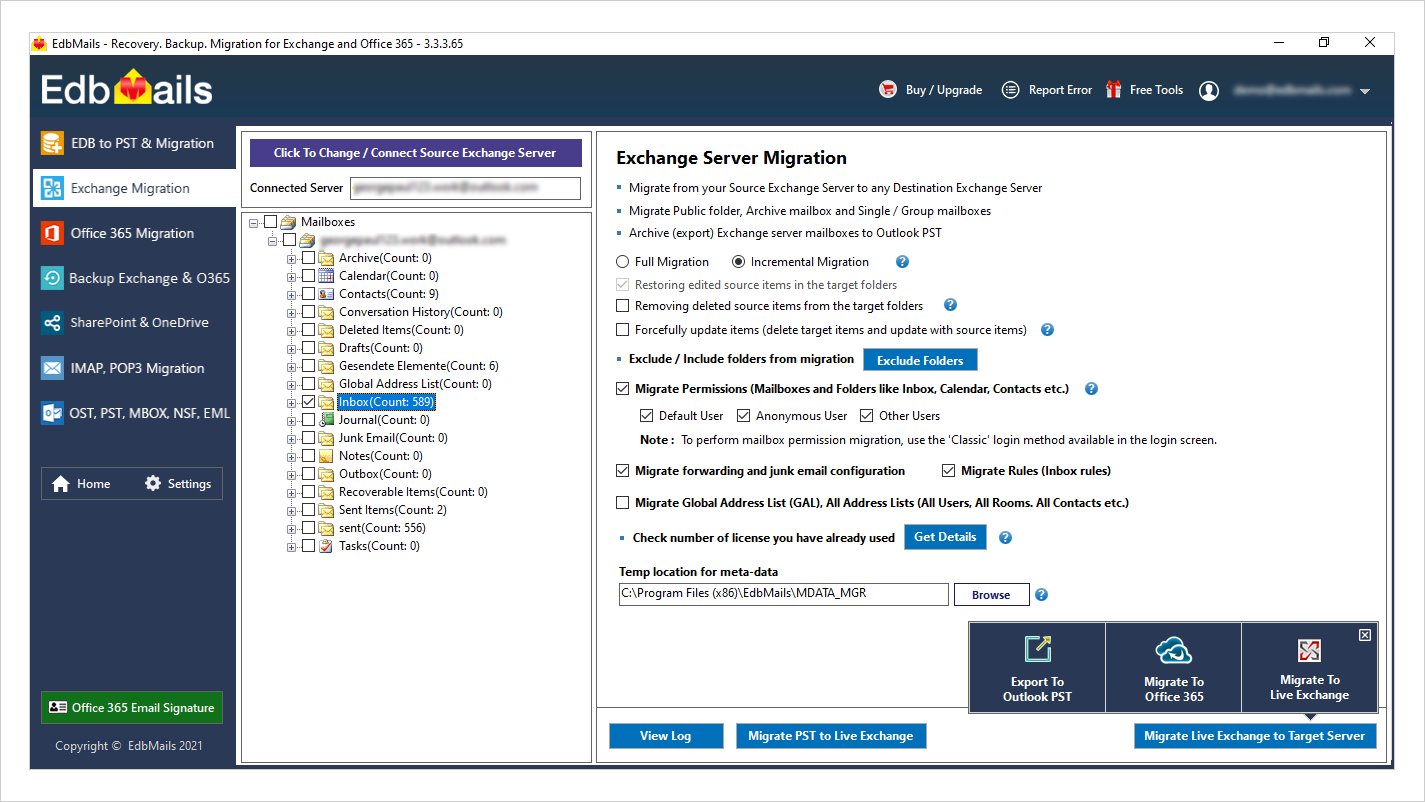Screen dimensions: 1425x802
Task: Open OST, PST, MBOX, NSF, EML section
Action: [134, 412]
